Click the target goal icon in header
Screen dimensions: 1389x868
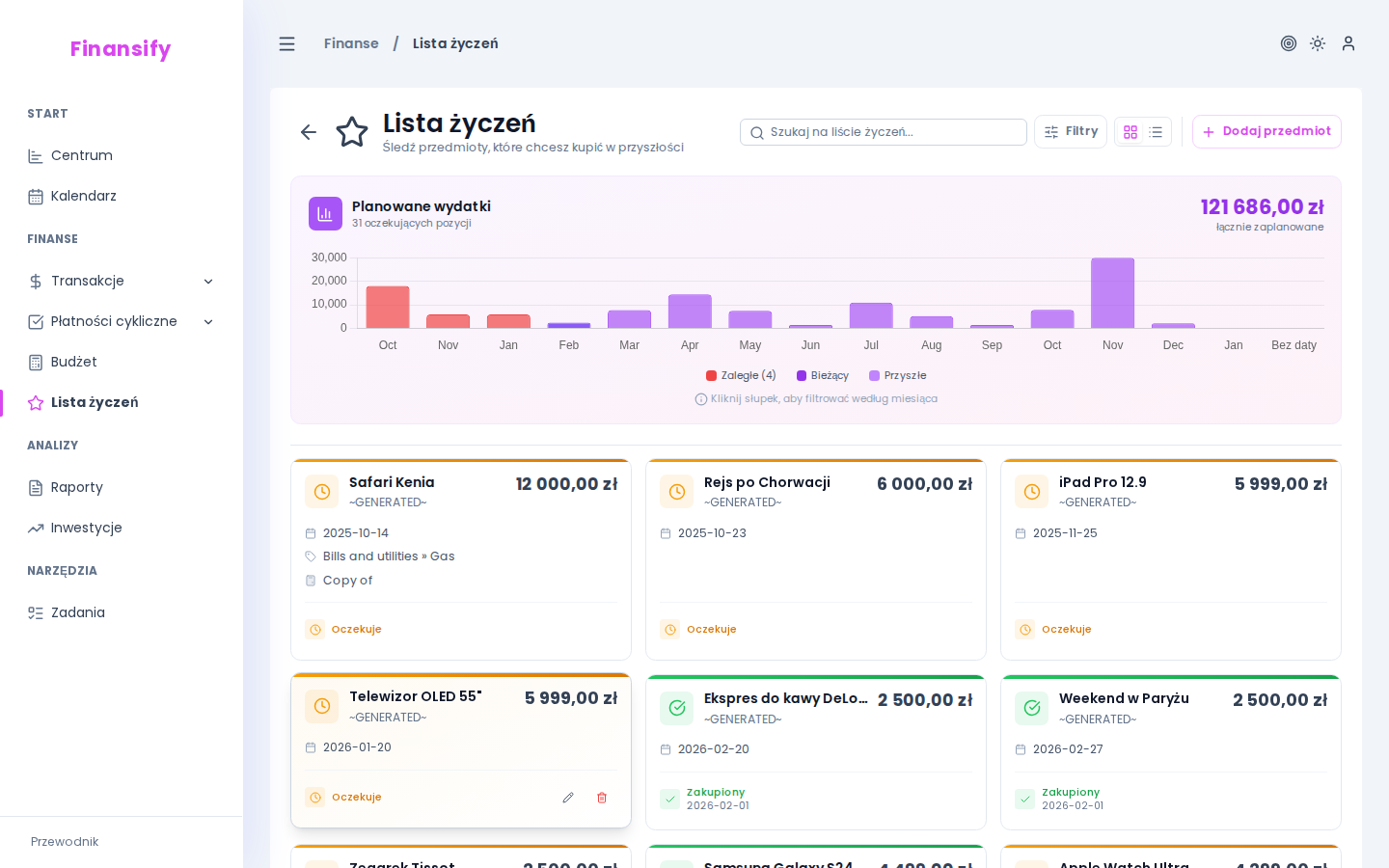pos(1288,43)
